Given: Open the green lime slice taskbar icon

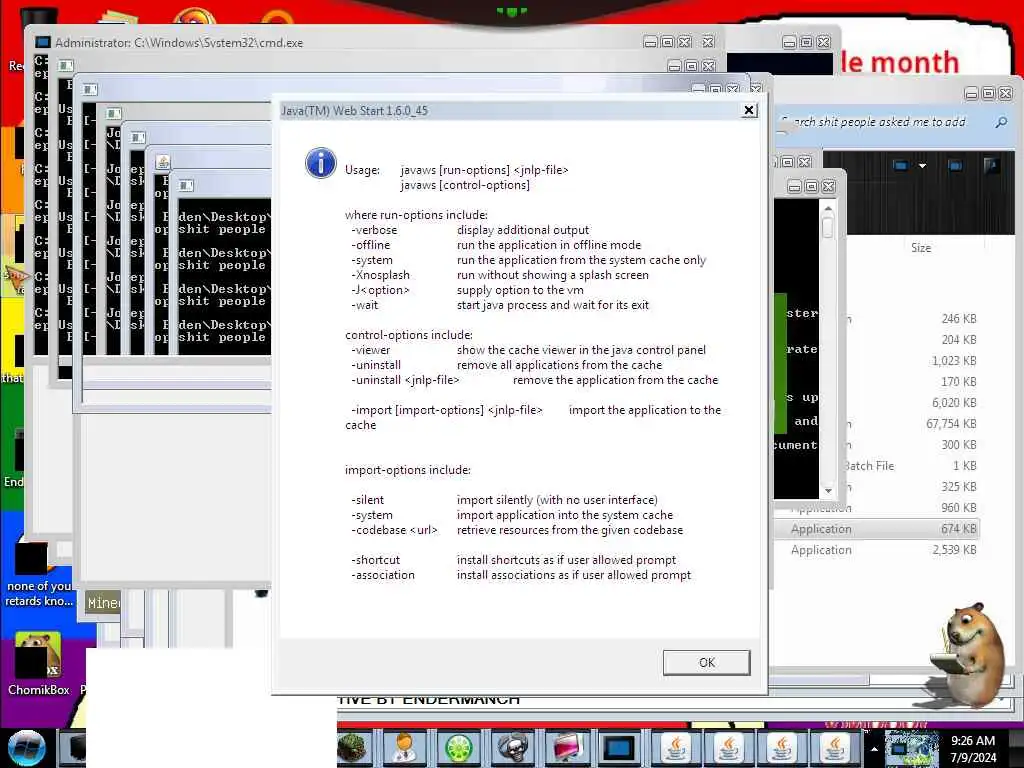Looking at the screenshot, I should point(458,748).
